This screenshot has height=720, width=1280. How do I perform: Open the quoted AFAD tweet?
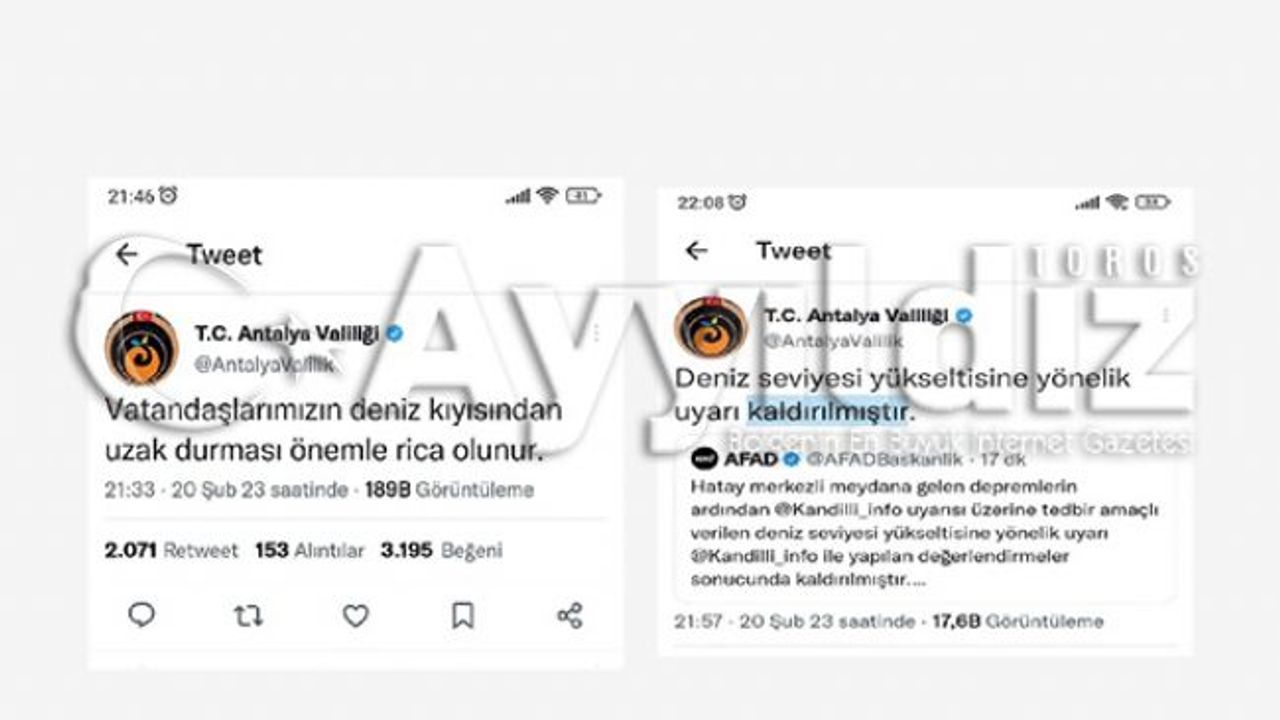point(924,524)
